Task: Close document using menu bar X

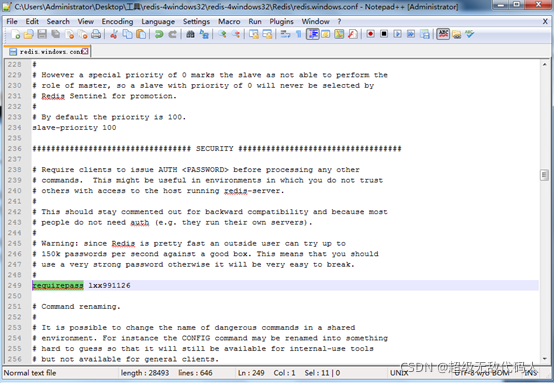Action: coord(545,22)
